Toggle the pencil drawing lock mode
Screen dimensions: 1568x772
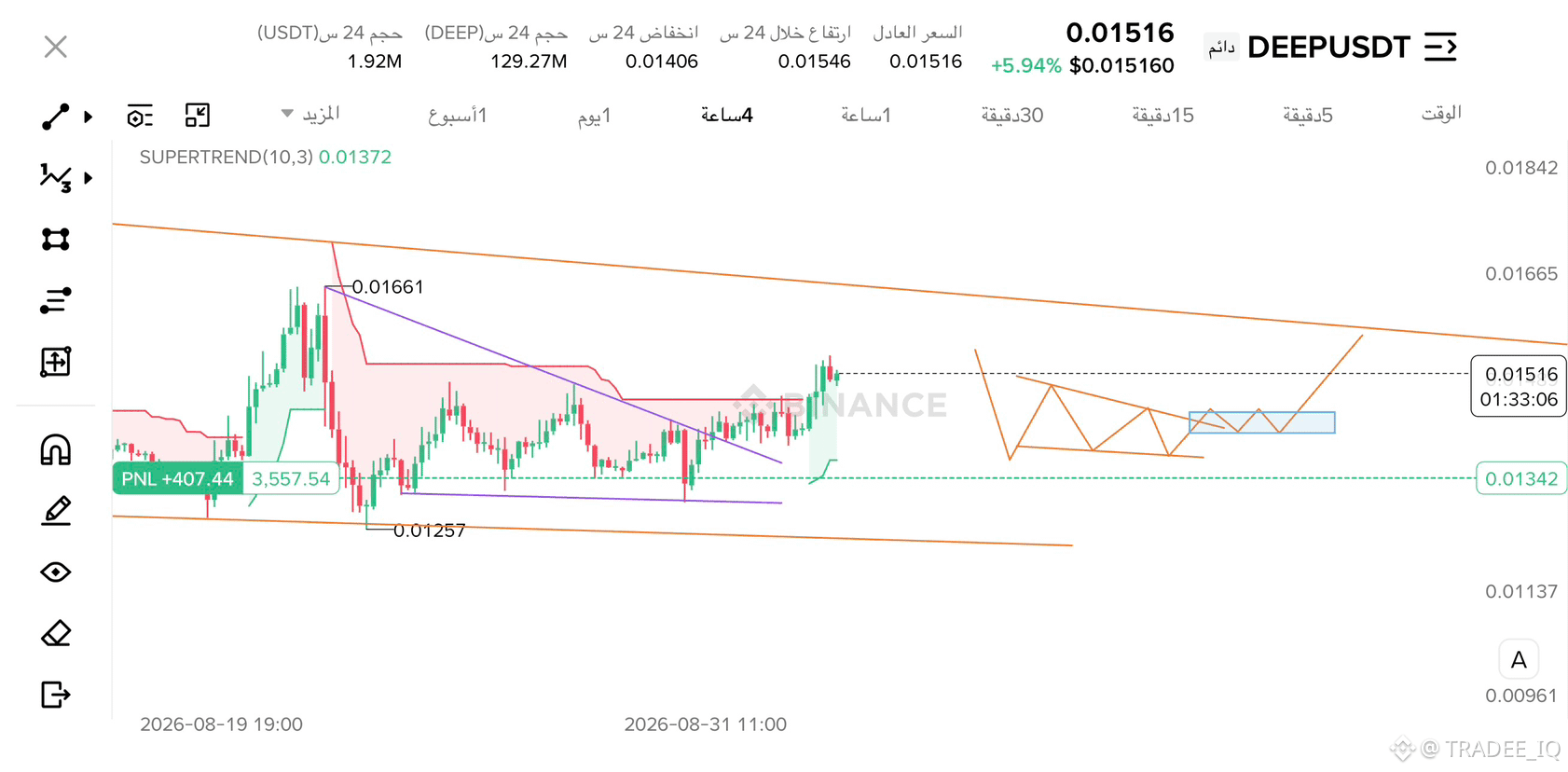pos(55,510)
